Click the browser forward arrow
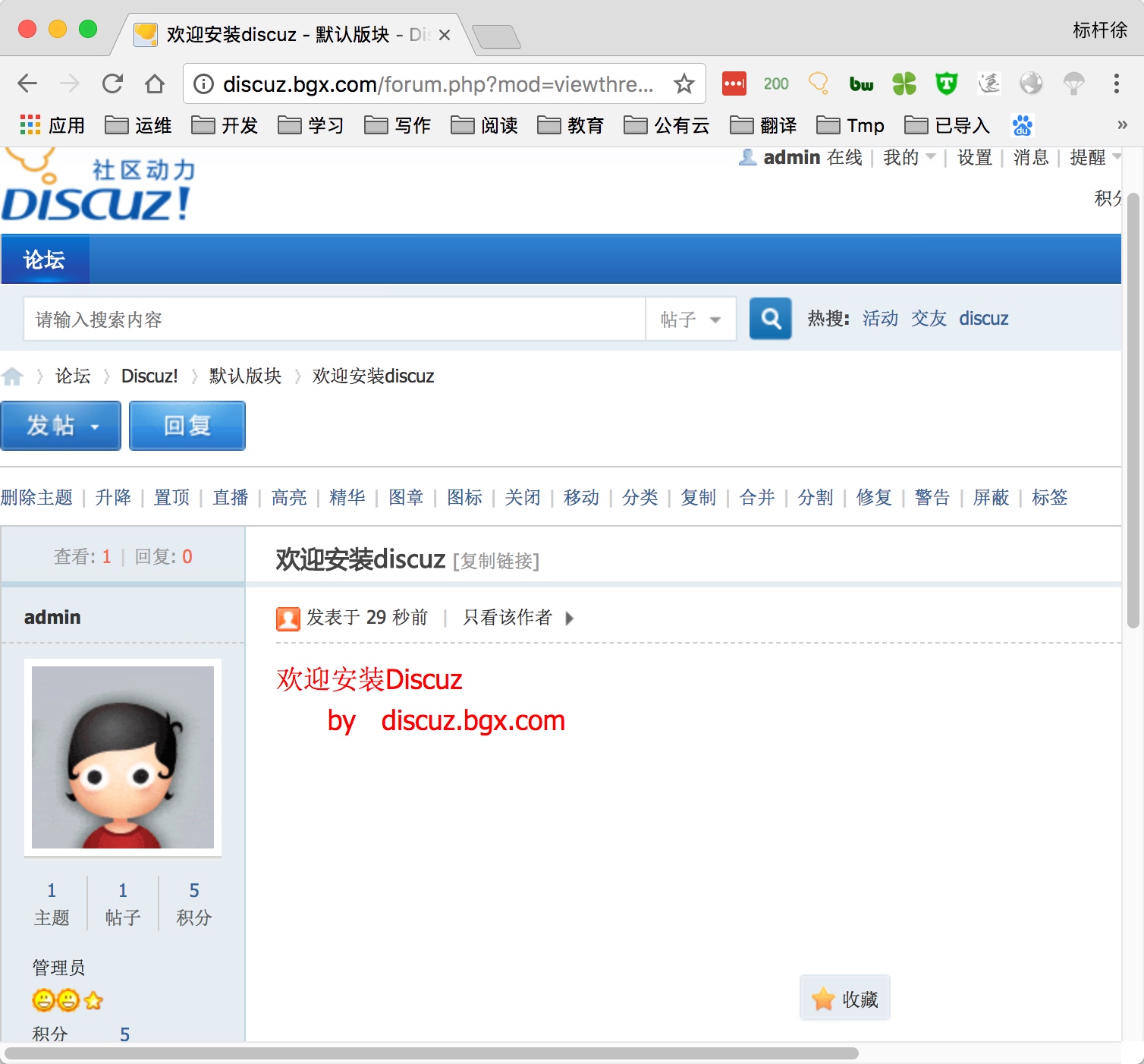Screen dimensions: 1144x1064 (70, 83)
